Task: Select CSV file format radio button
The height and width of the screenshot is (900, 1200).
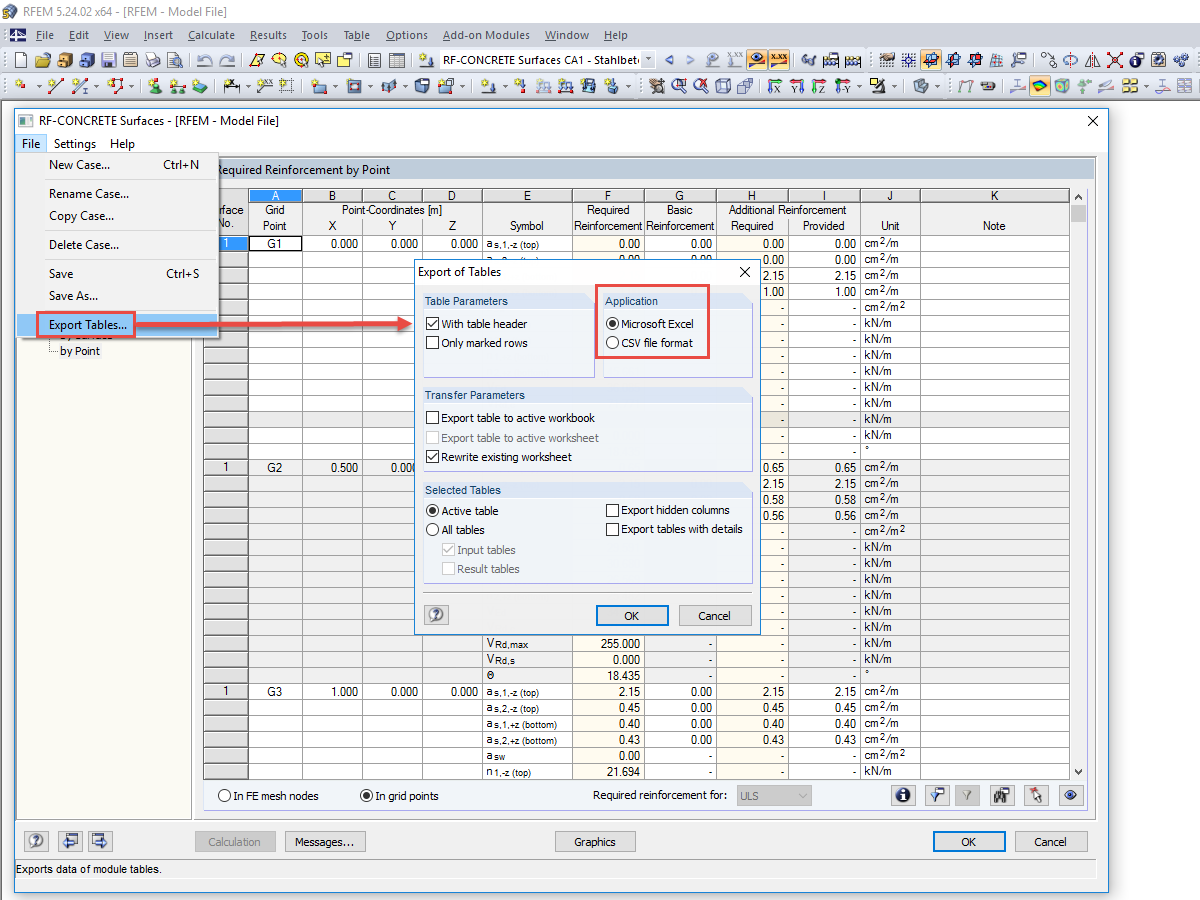Action: tap(612, 343)
